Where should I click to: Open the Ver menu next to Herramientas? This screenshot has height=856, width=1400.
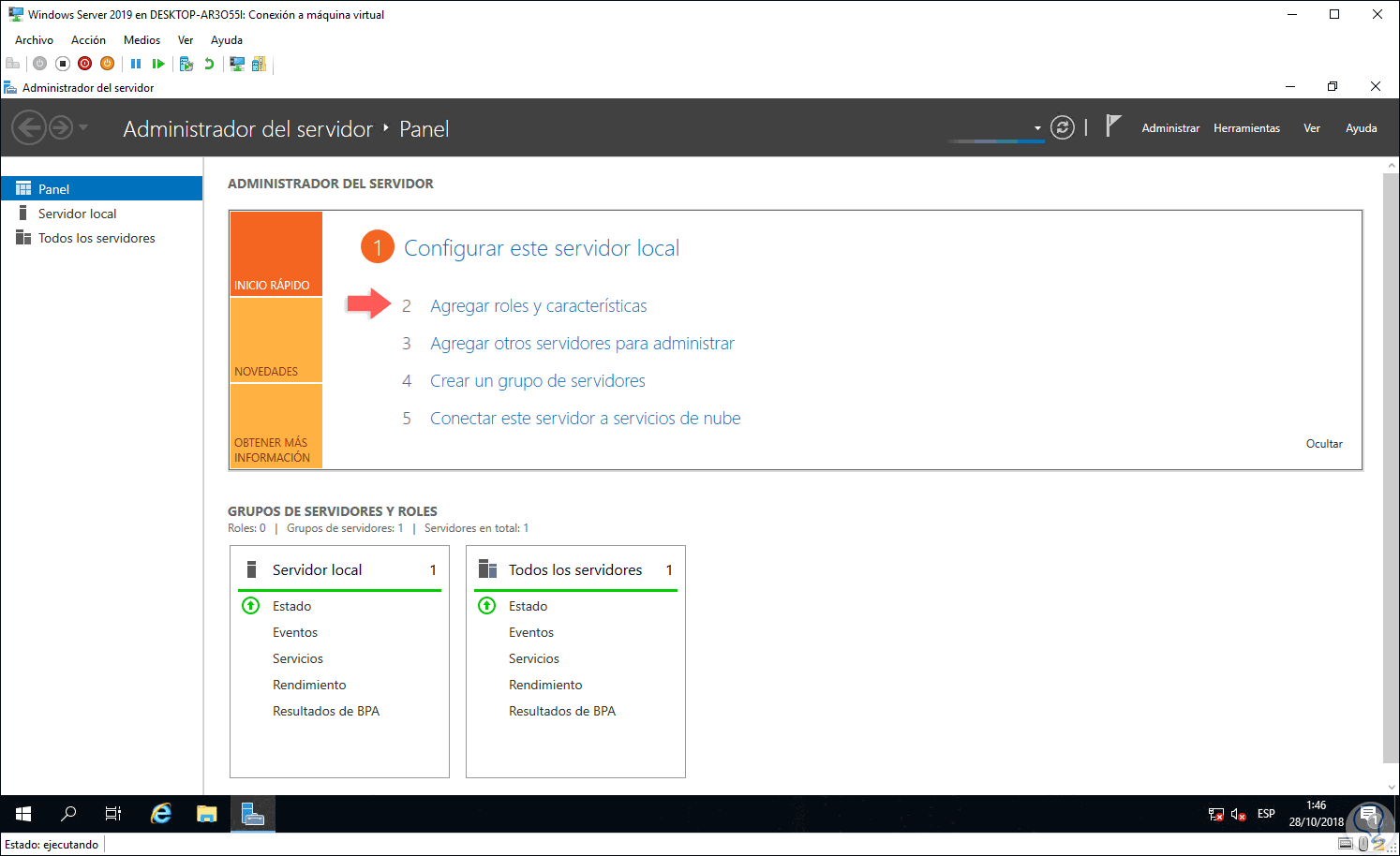click(x=1312, y=128)
